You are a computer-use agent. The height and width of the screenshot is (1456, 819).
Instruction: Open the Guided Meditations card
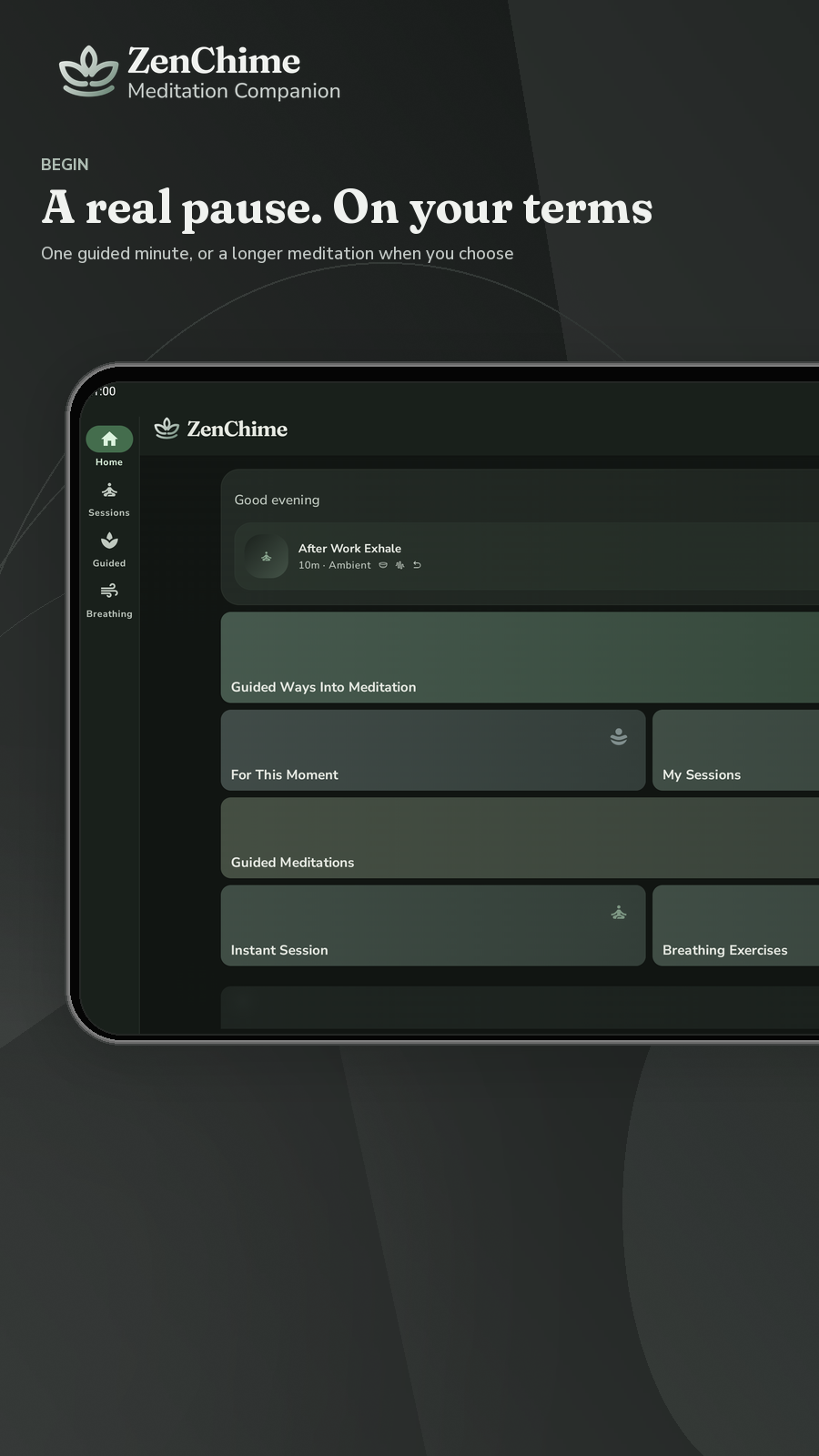[x=520, y=838]
